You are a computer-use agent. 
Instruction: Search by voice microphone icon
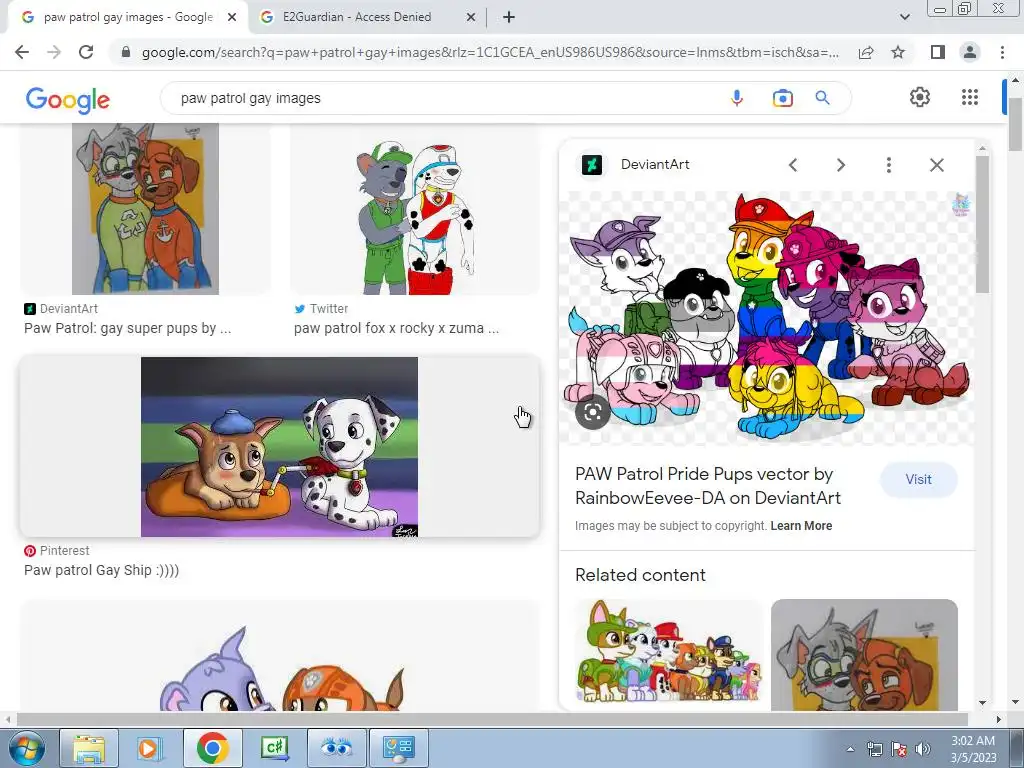click(x=737, y=98)
